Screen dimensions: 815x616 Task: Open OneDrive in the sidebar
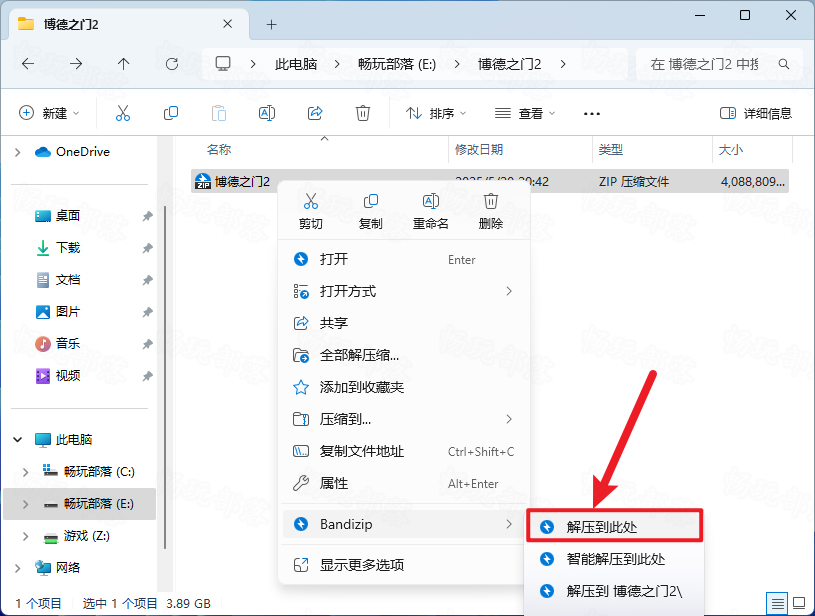tap(72, 152)
